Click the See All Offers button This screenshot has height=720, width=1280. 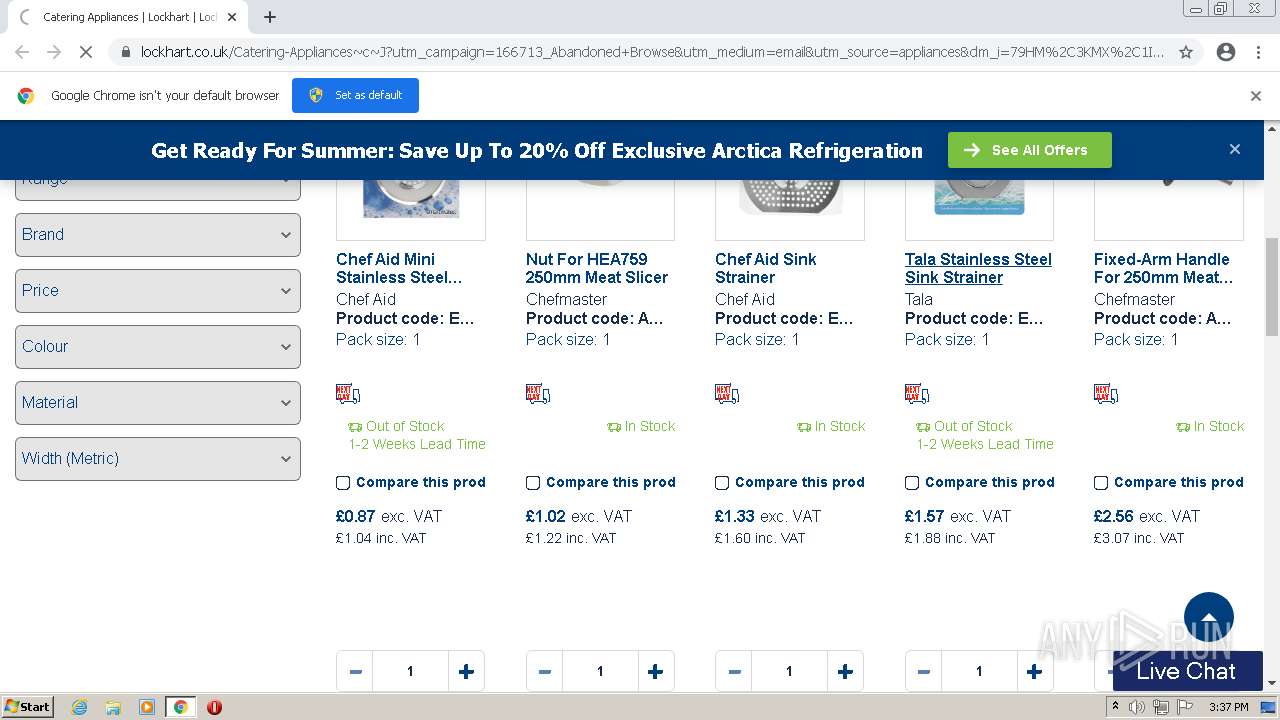[1029, 150]
